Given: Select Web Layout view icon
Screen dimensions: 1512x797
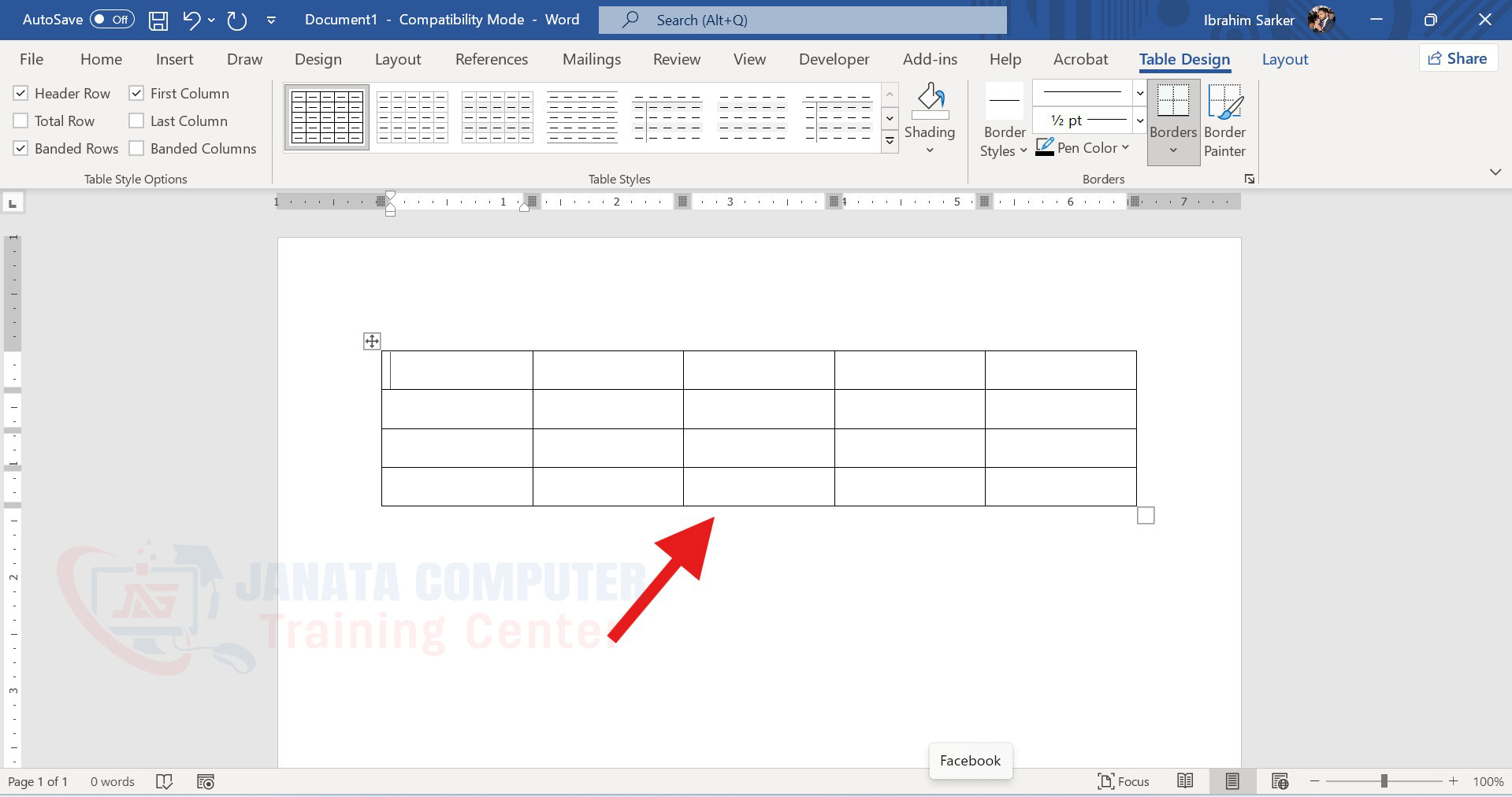Looking at the screenshot, I should tap(1280, 781).
